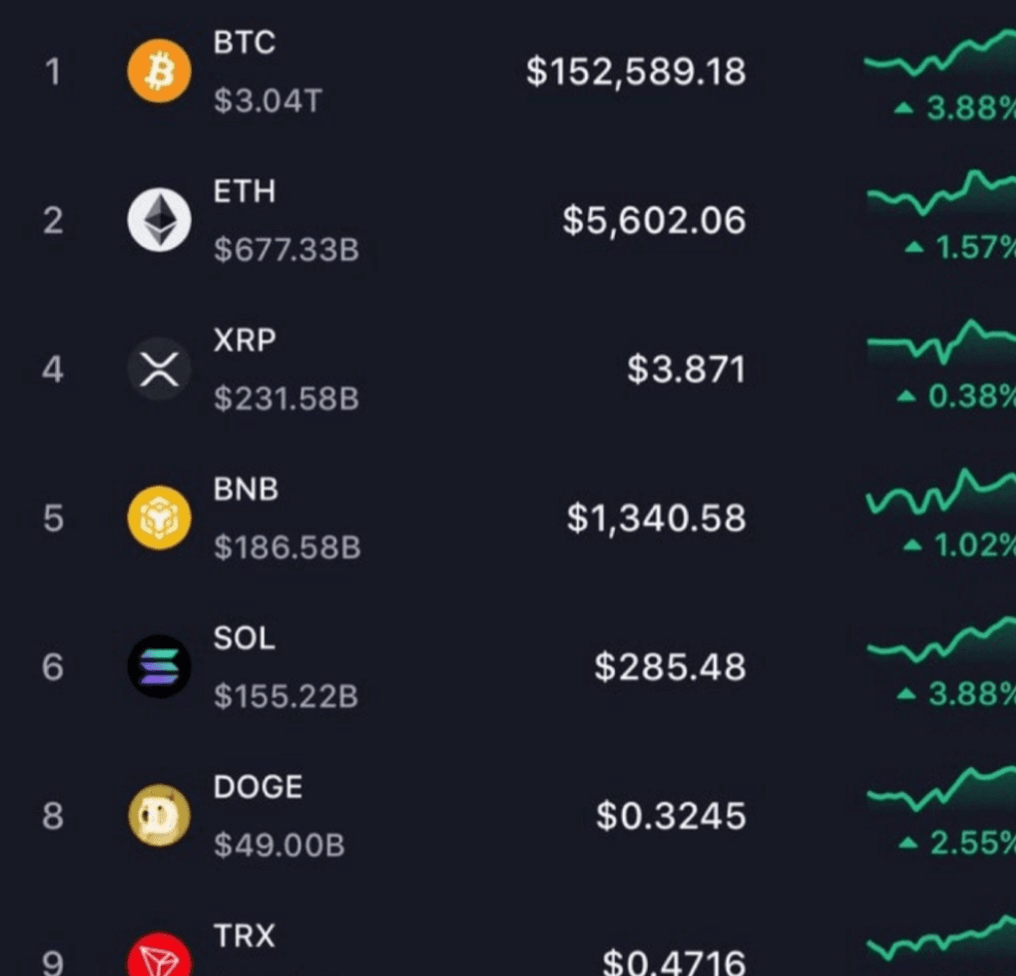Image resolution: width=1016 pixels, height=976 pixels.
Task: Click the TRON red logo icon
Action: (159, 958)
